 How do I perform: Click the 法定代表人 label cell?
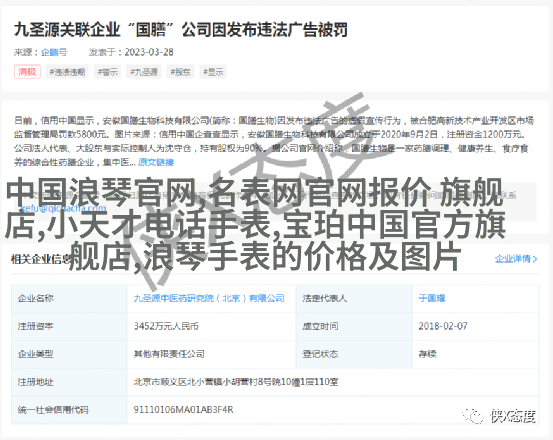354,298
